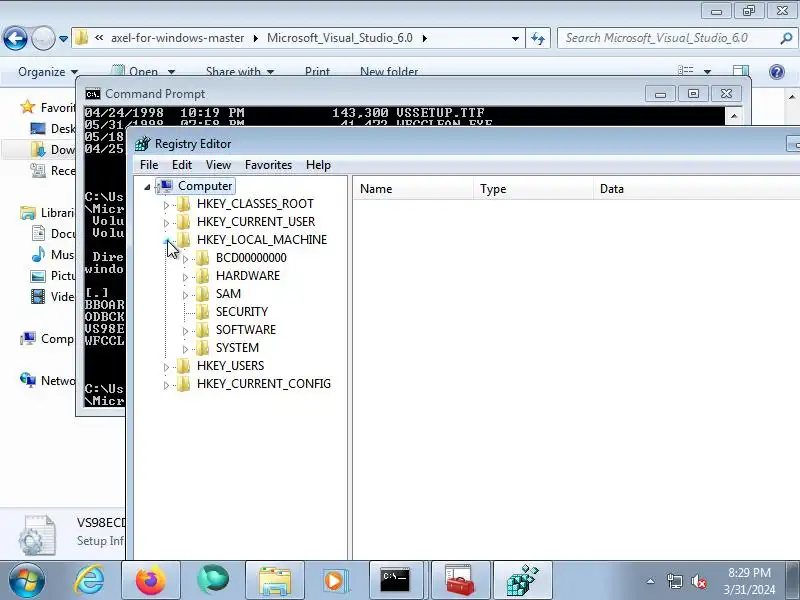Select the SAM key label
The image size is (800, 600).
tap(228, 294)
